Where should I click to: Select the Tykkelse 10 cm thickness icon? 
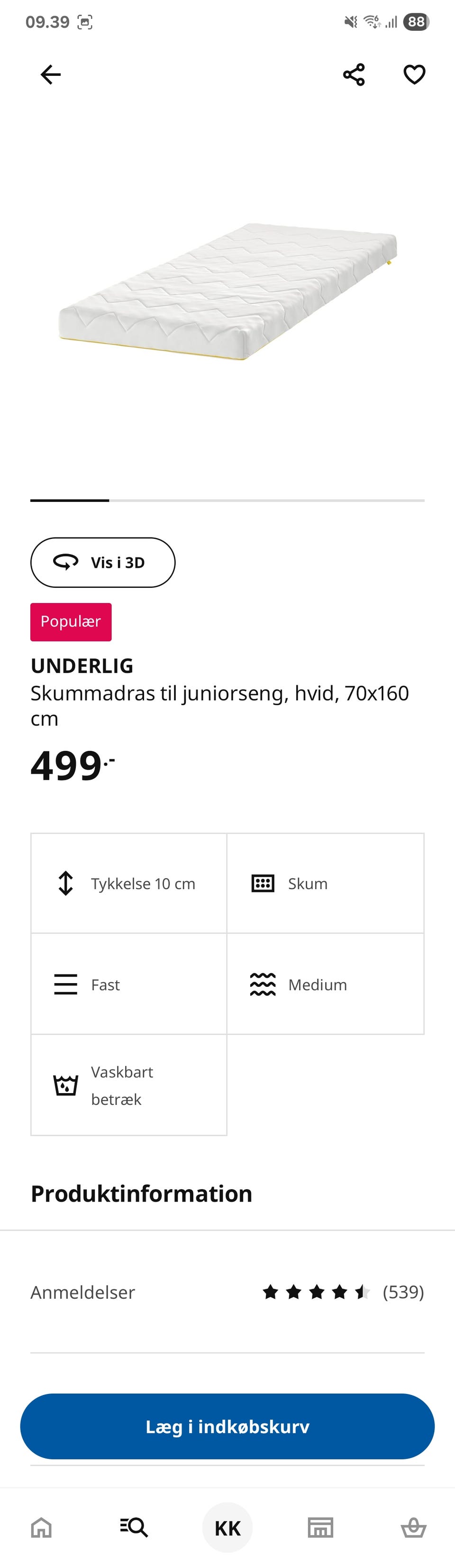pyautogui.click(x=66, y=883)
